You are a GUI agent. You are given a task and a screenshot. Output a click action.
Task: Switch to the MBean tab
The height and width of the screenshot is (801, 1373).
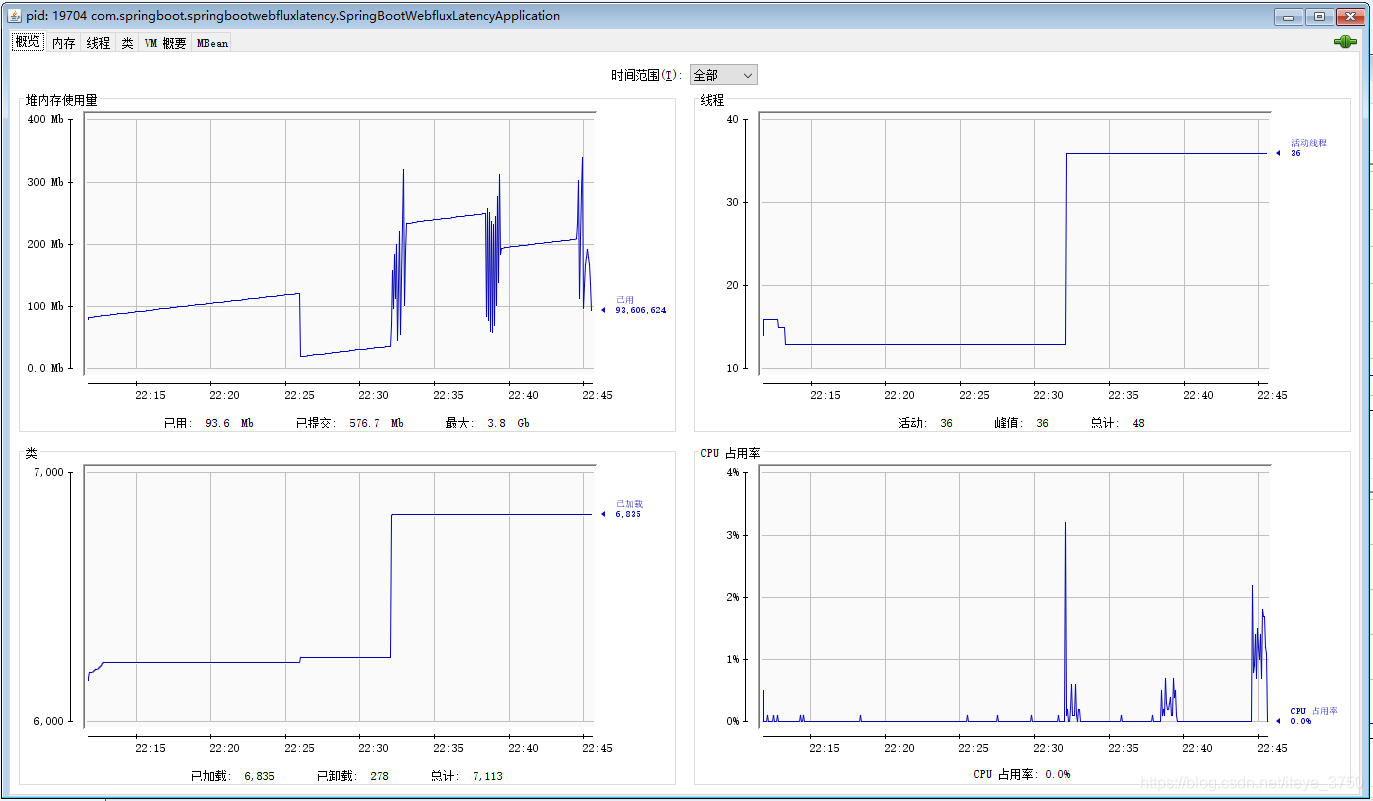point(212,43)
